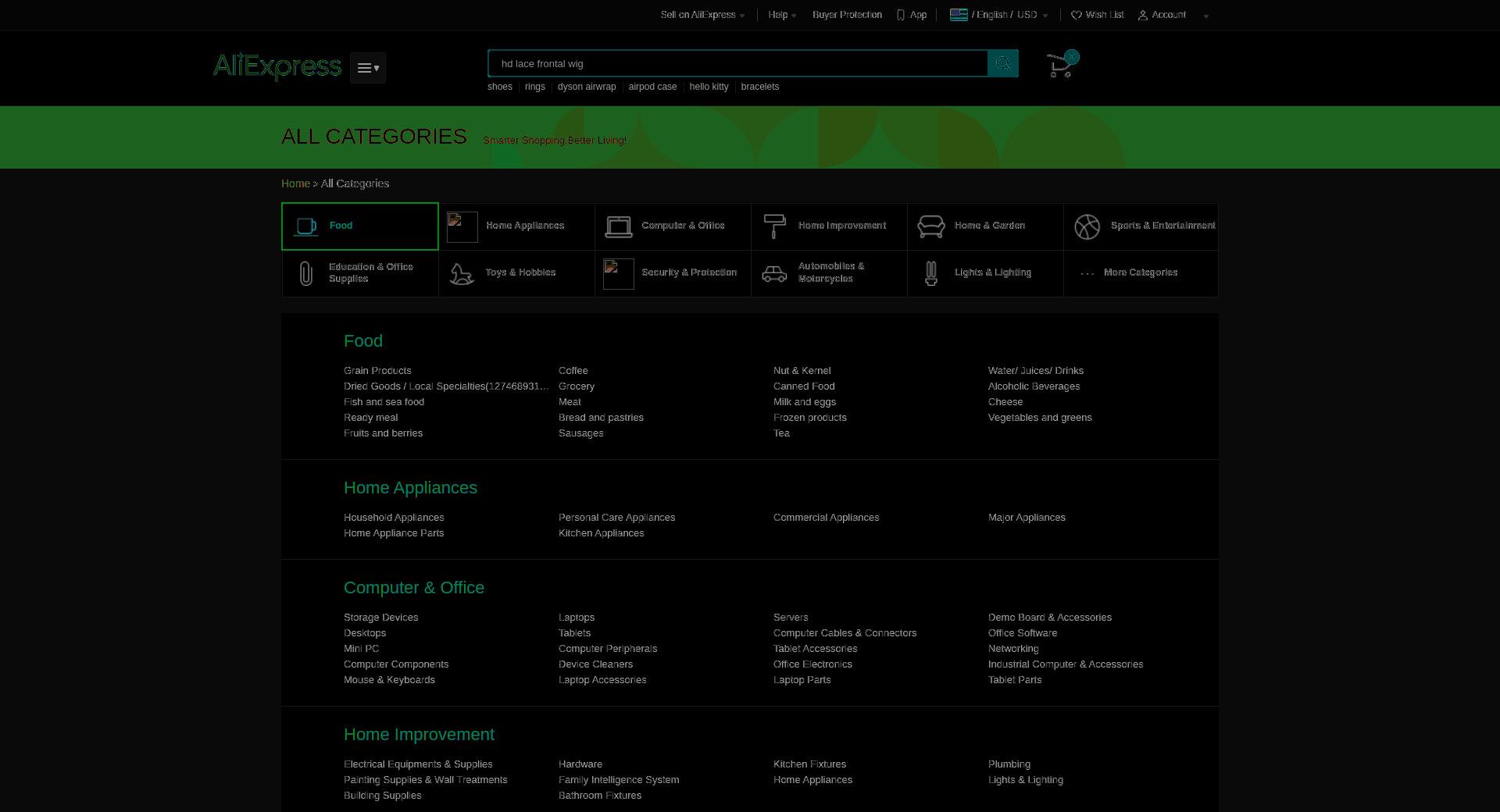Click the Toys & Hobbies rocking horse icon
1500x812 pixels.
pyautogui.click(x=462, y=274)
